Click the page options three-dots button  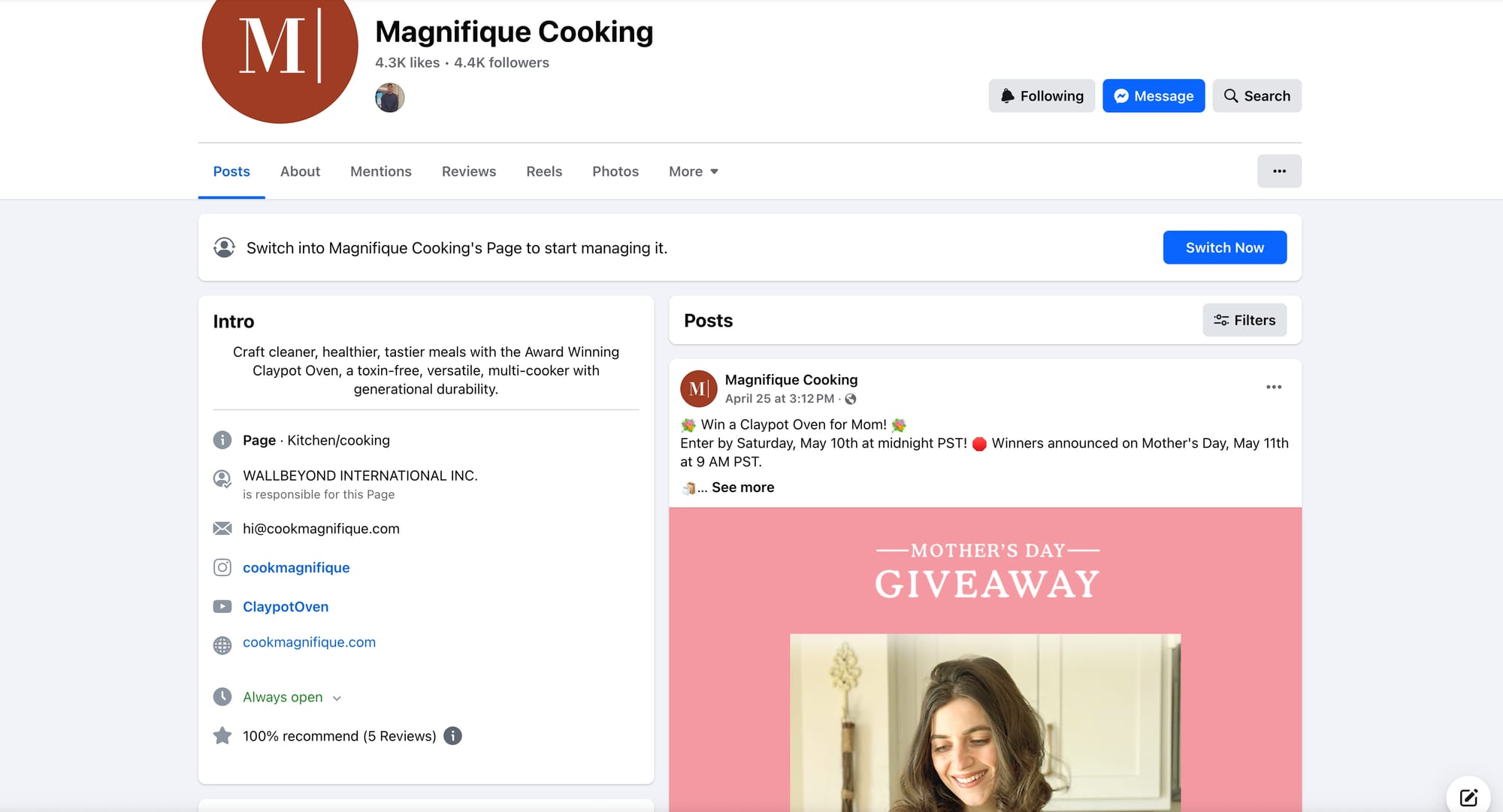[1279, 171]
